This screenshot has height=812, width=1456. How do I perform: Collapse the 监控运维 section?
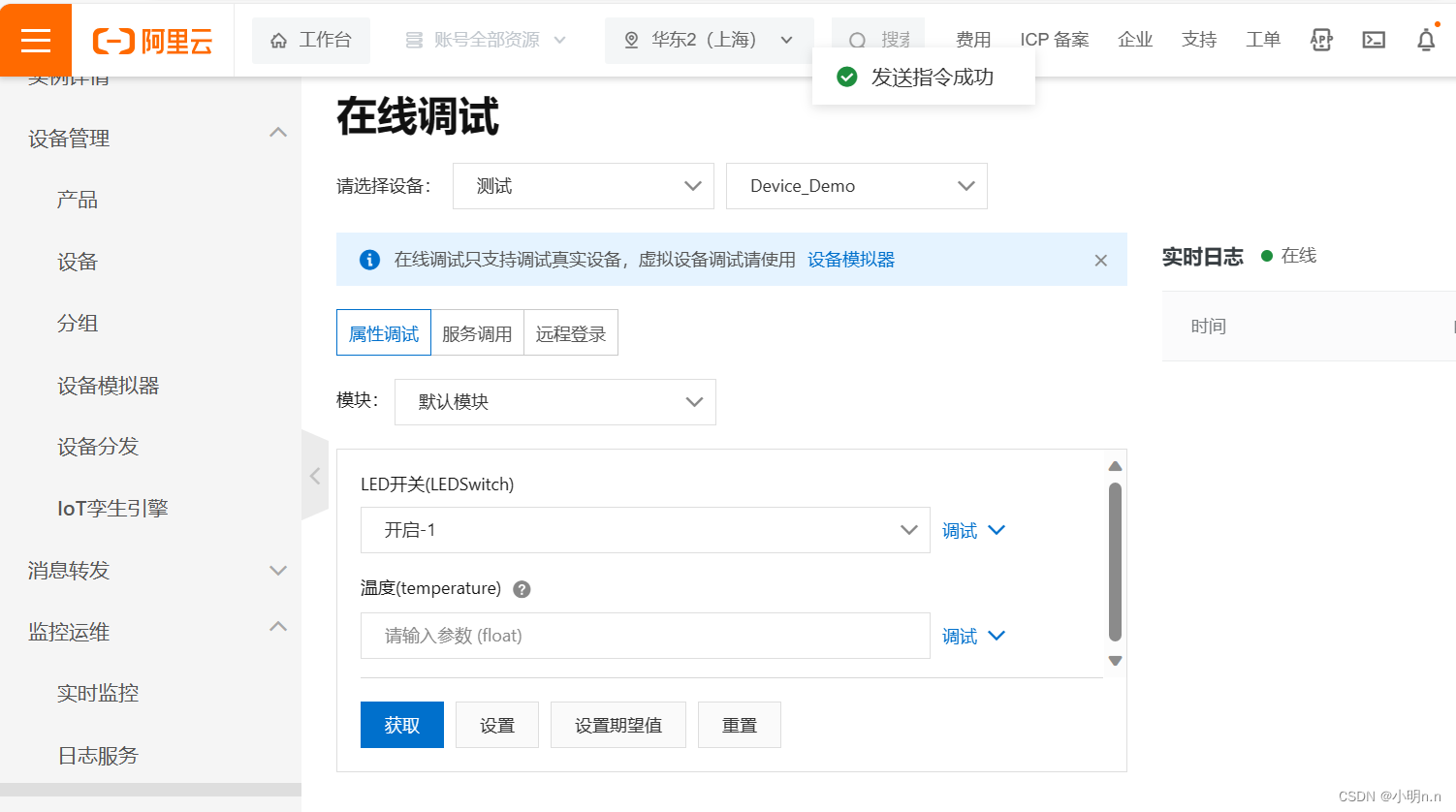[x=278, y=627]
